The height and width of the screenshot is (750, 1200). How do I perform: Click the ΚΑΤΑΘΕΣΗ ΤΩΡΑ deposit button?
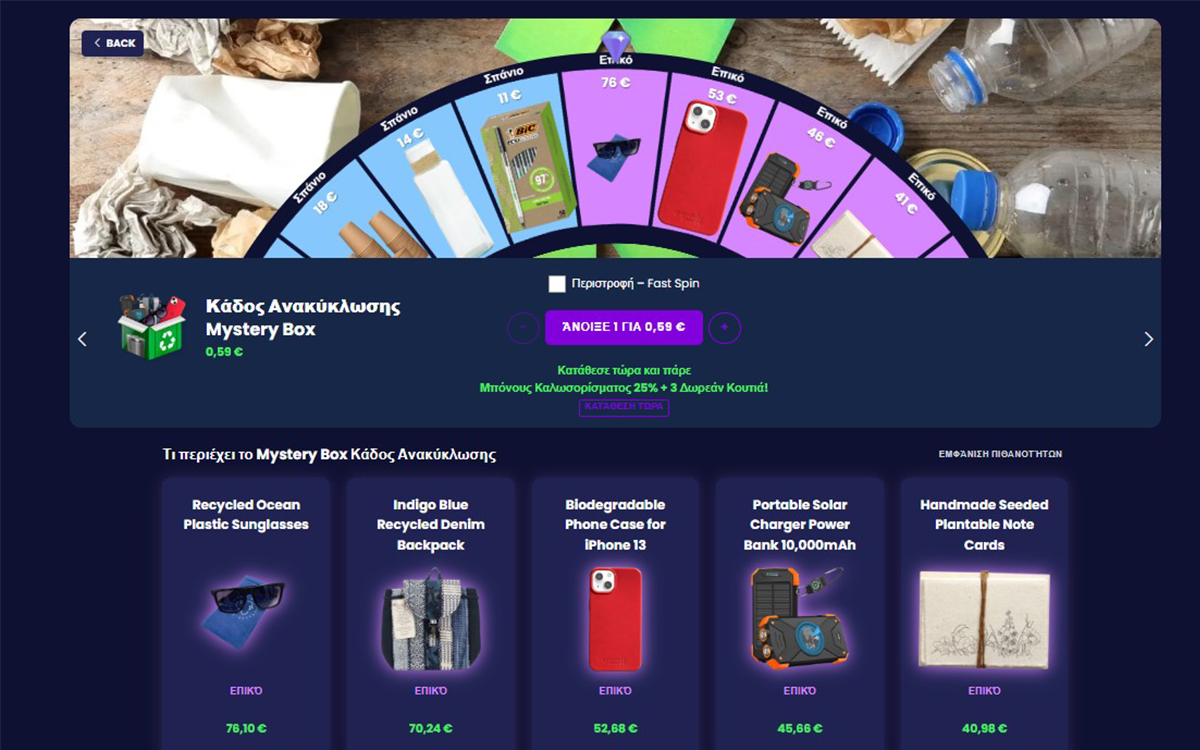624,407
